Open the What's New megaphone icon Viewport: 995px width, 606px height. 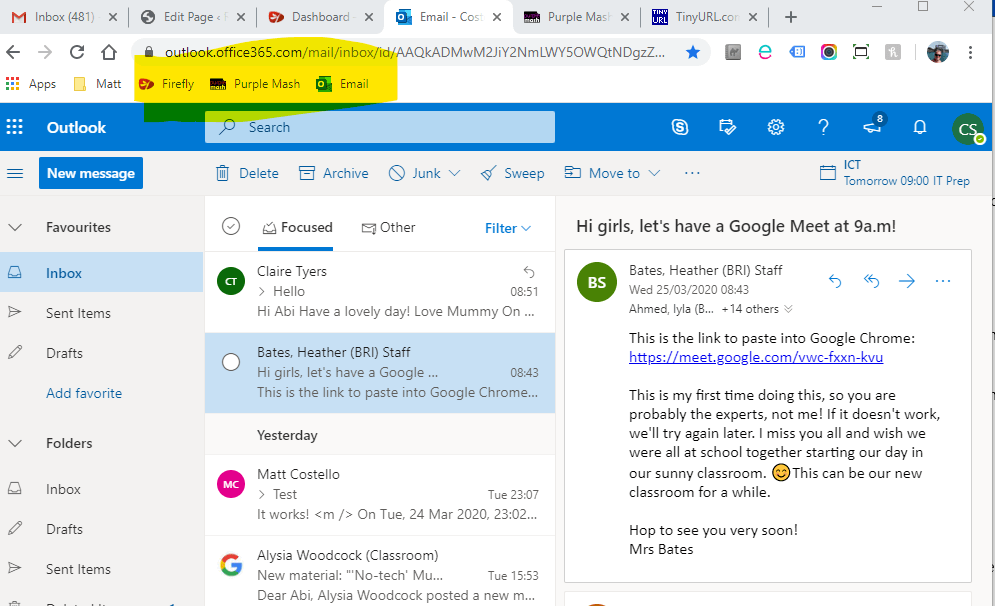(873, 126)
